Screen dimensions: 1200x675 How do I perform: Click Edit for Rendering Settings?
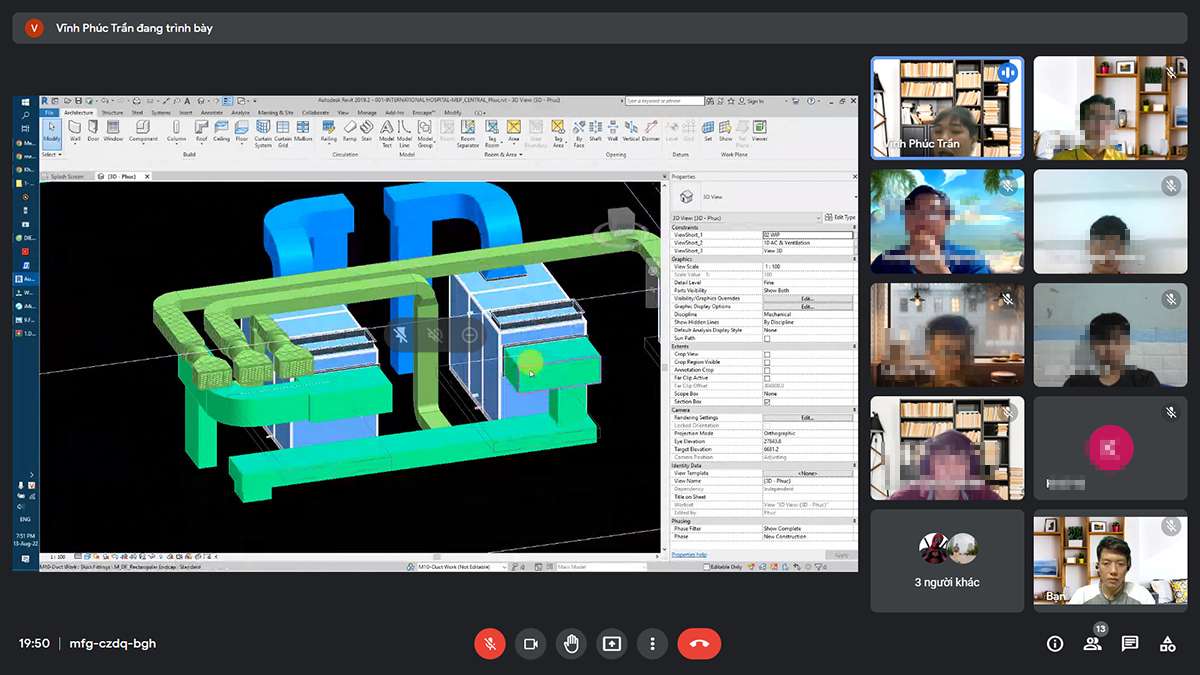coord(808,418)
